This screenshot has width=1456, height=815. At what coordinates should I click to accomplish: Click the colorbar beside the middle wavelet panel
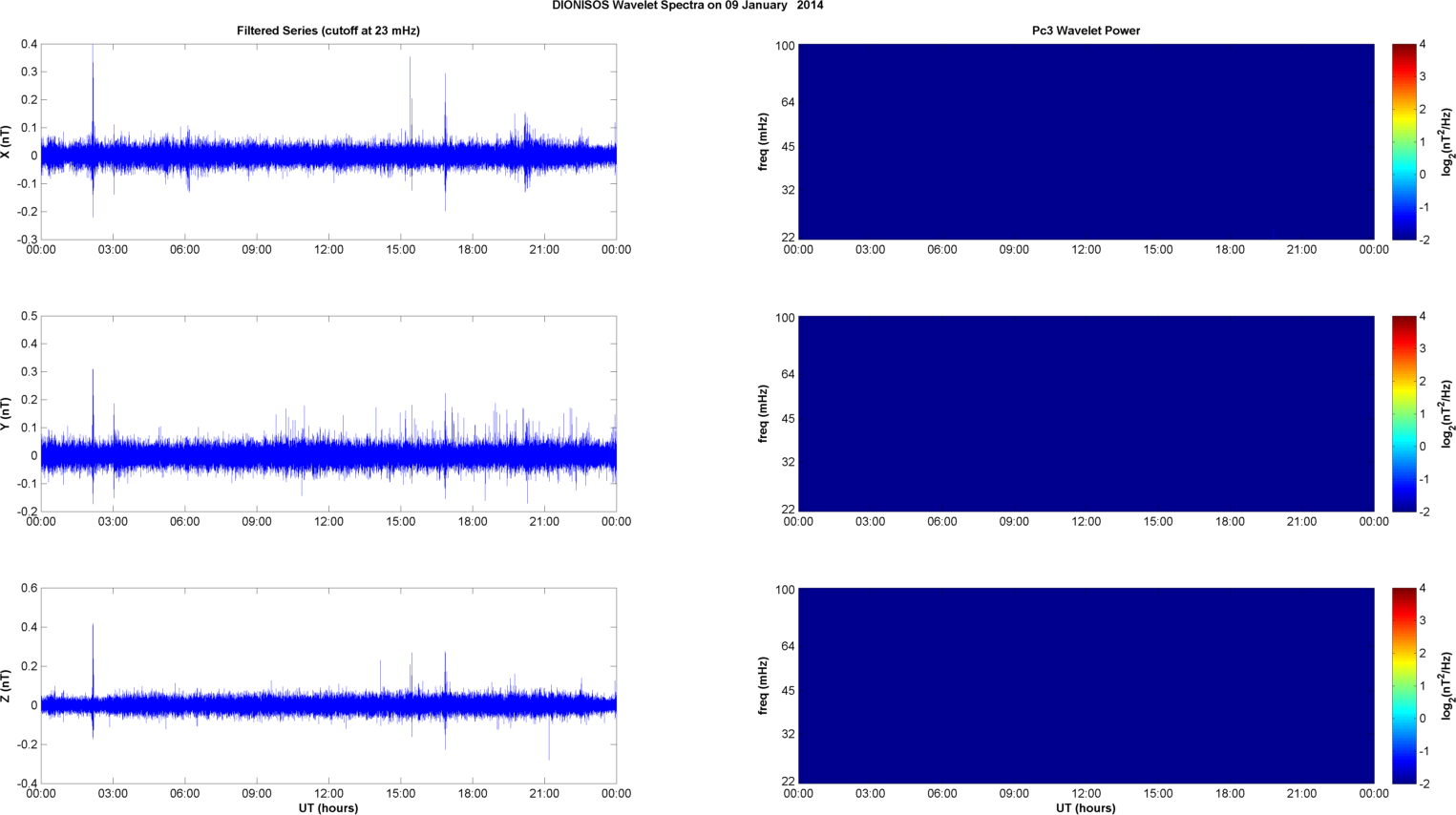(x=1403, y=414)
